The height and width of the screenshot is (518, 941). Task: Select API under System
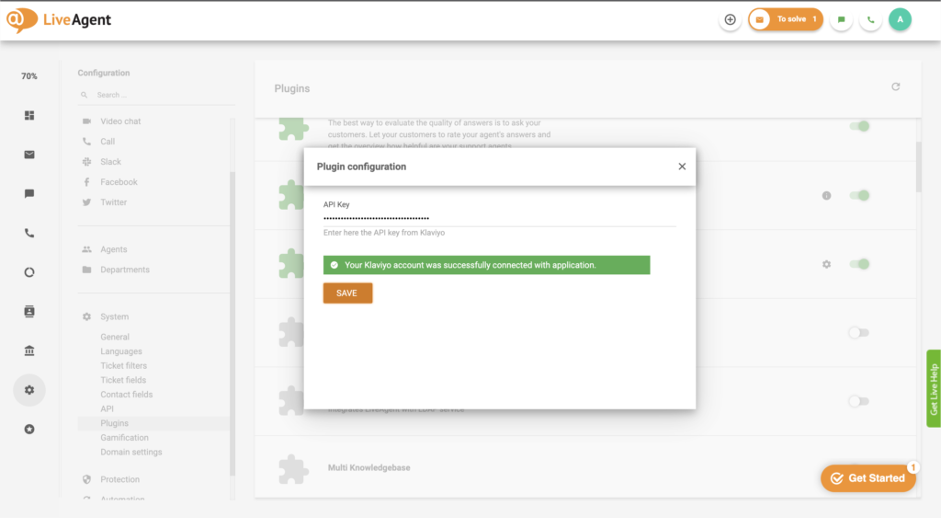coord(107,409)
